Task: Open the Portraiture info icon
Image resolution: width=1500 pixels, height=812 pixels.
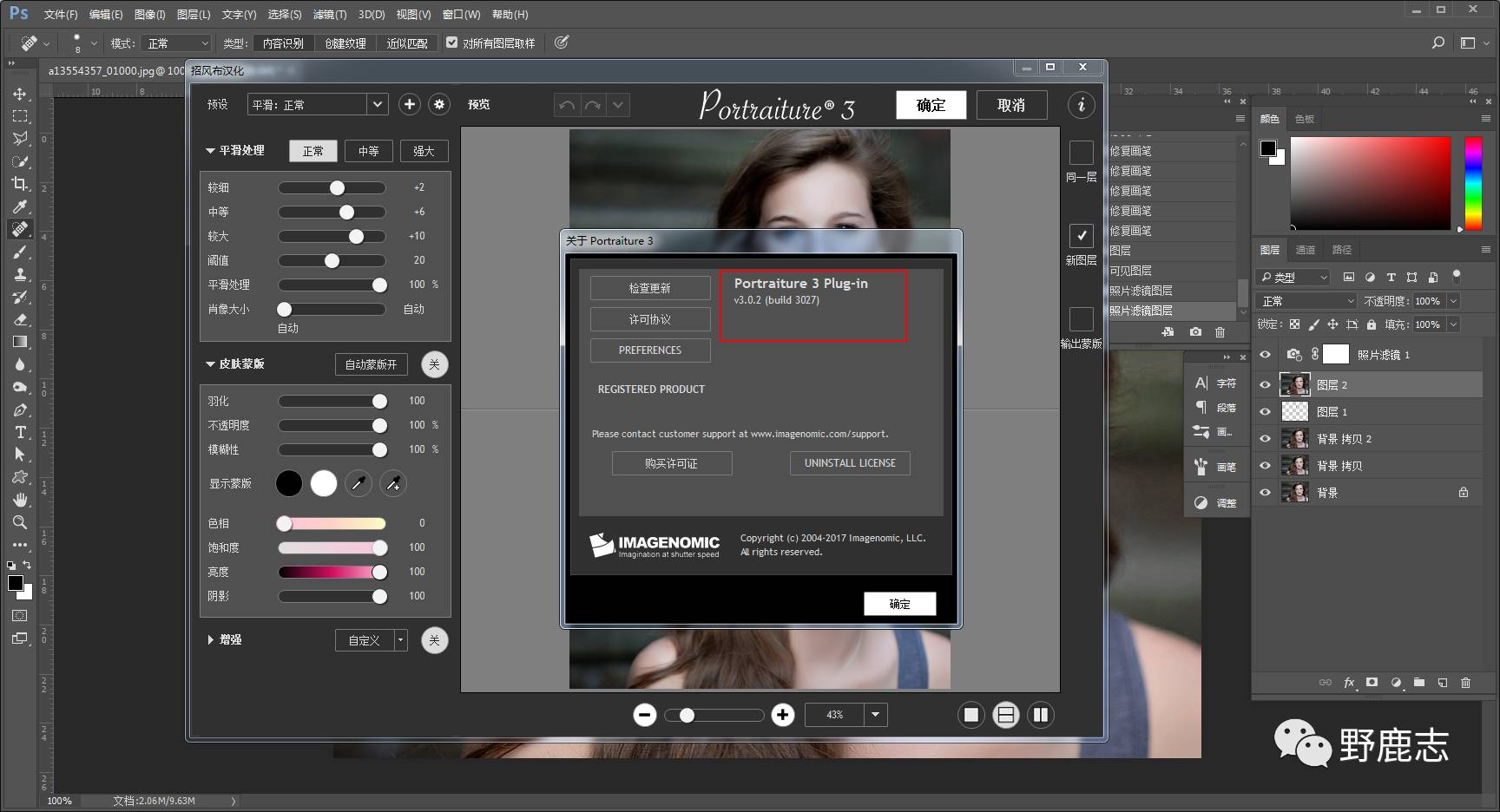Action: 1081,105
